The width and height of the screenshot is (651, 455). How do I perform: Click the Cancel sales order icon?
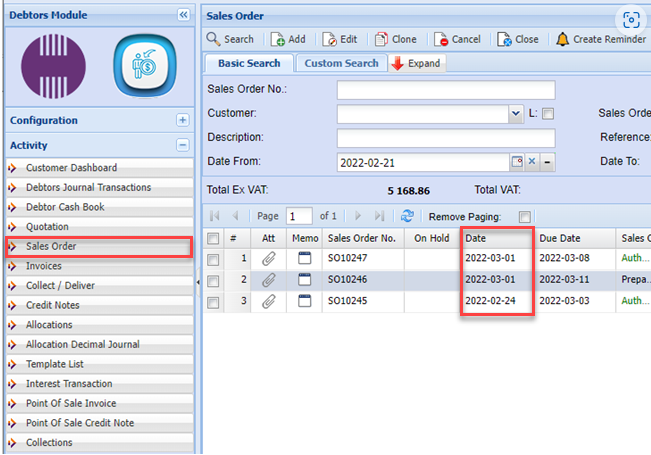pyautogui.click(x=441, y=39)
